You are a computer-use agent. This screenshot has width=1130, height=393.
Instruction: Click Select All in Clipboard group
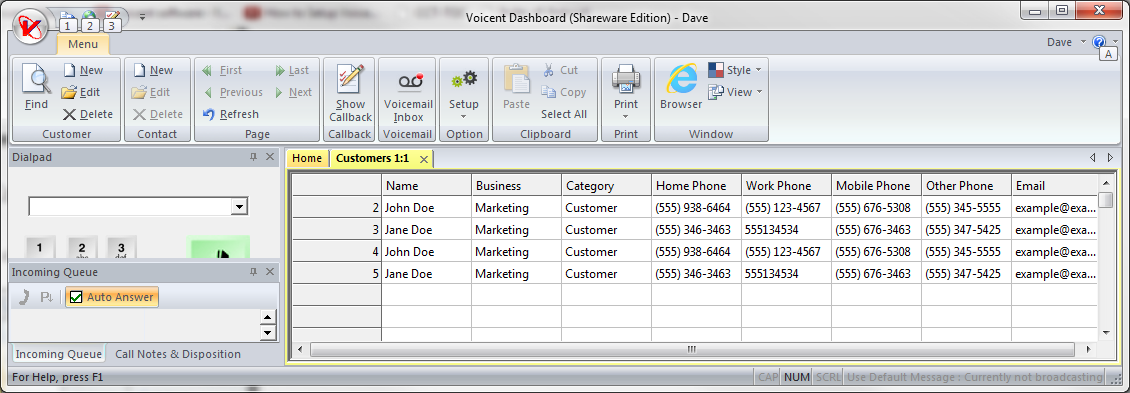564,114
